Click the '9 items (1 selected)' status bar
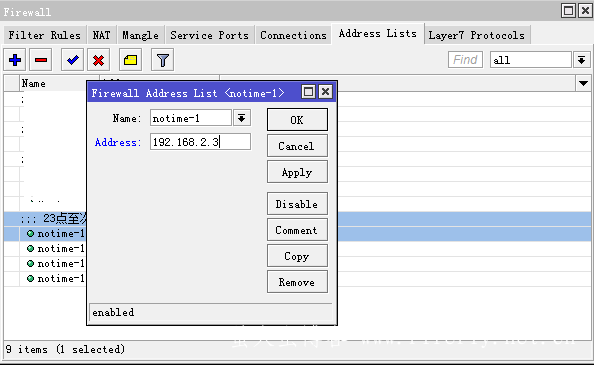This screenshot has height=365, width=594. (x=65, y=349)
